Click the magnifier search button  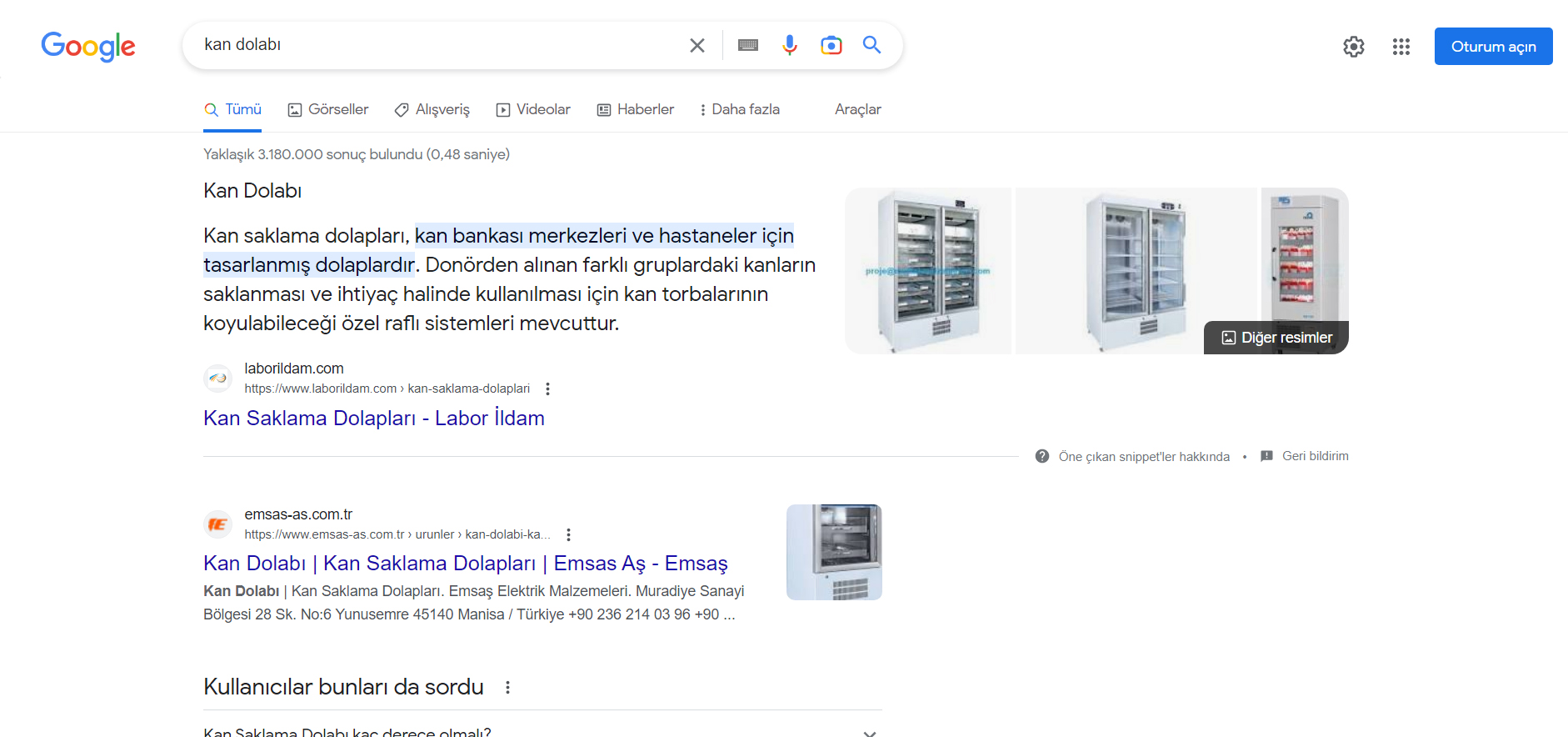[x=871, y=45]
